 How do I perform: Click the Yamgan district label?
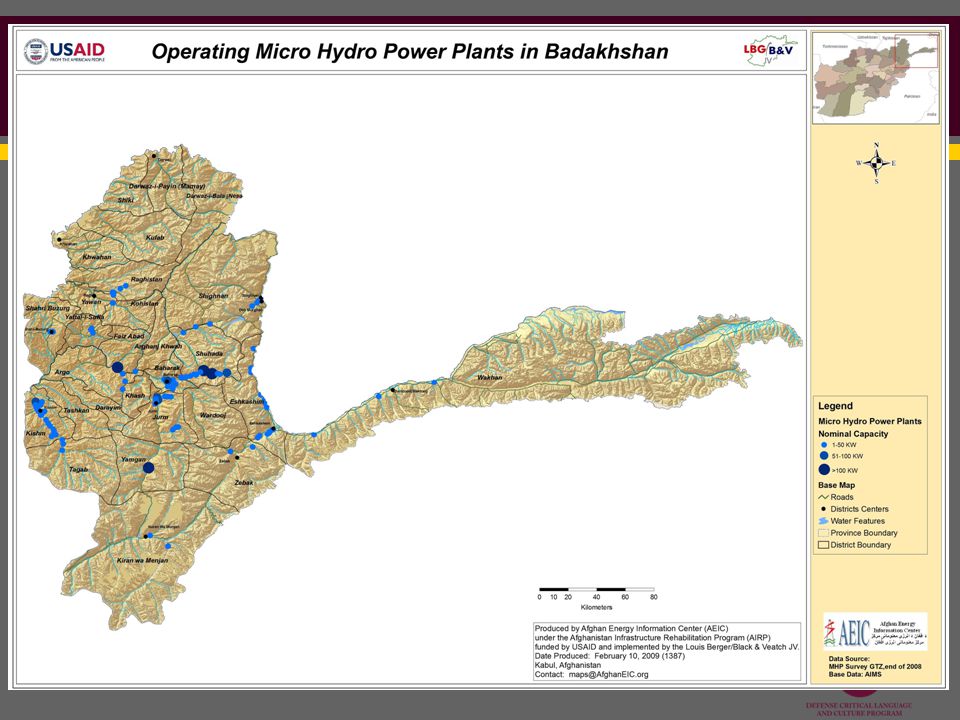[x=133, y=459]
